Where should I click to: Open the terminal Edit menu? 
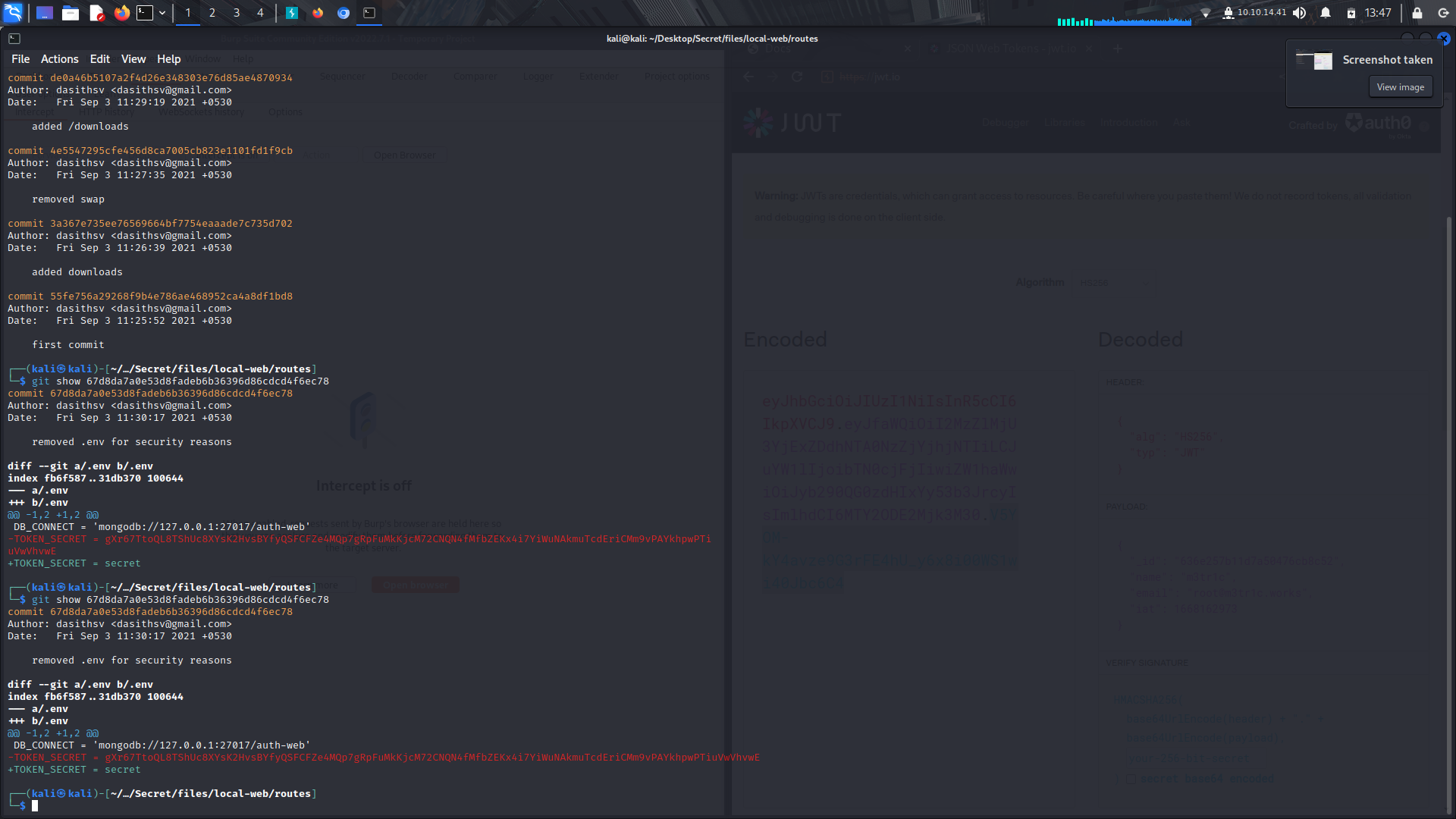click(99, 59)
